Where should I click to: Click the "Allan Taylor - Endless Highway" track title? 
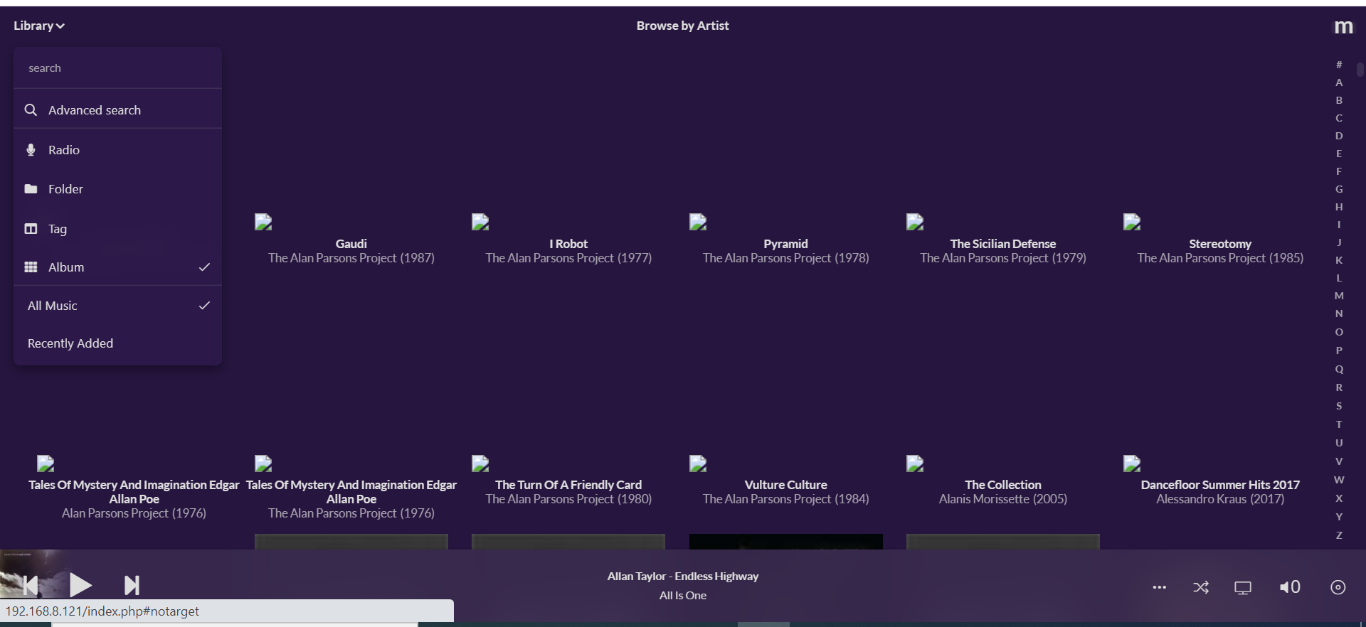click(x=683, y=576)
